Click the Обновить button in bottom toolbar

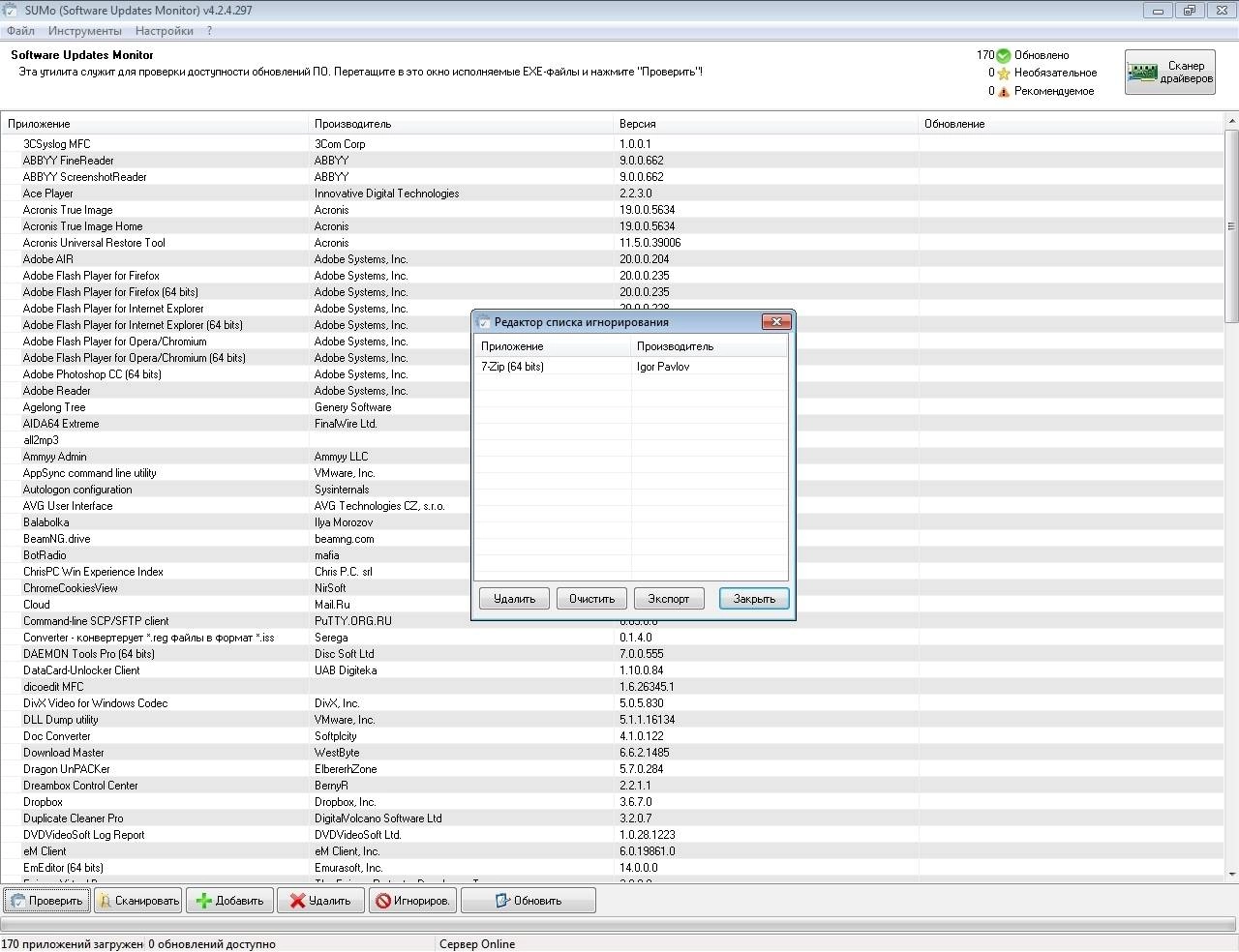529,901
